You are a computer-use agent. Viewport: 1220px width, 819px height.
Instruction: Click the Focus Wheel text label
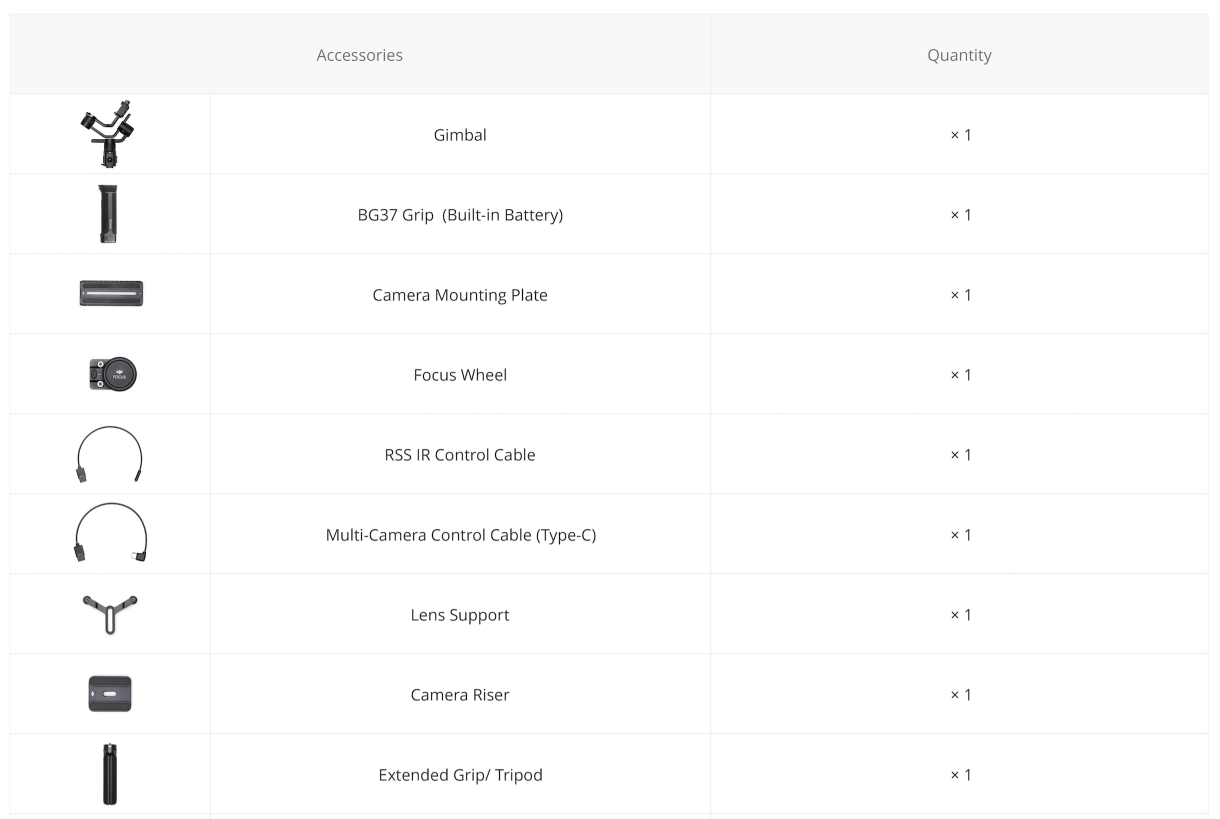(460, 375)
